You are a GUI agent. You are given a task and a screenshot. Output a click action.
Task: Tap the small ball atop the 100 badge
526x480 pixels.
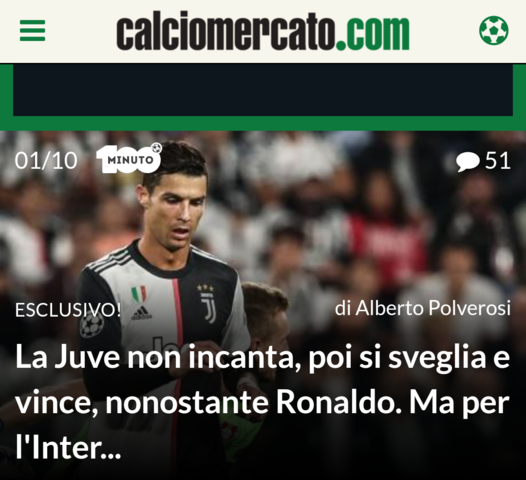(156, 148)
